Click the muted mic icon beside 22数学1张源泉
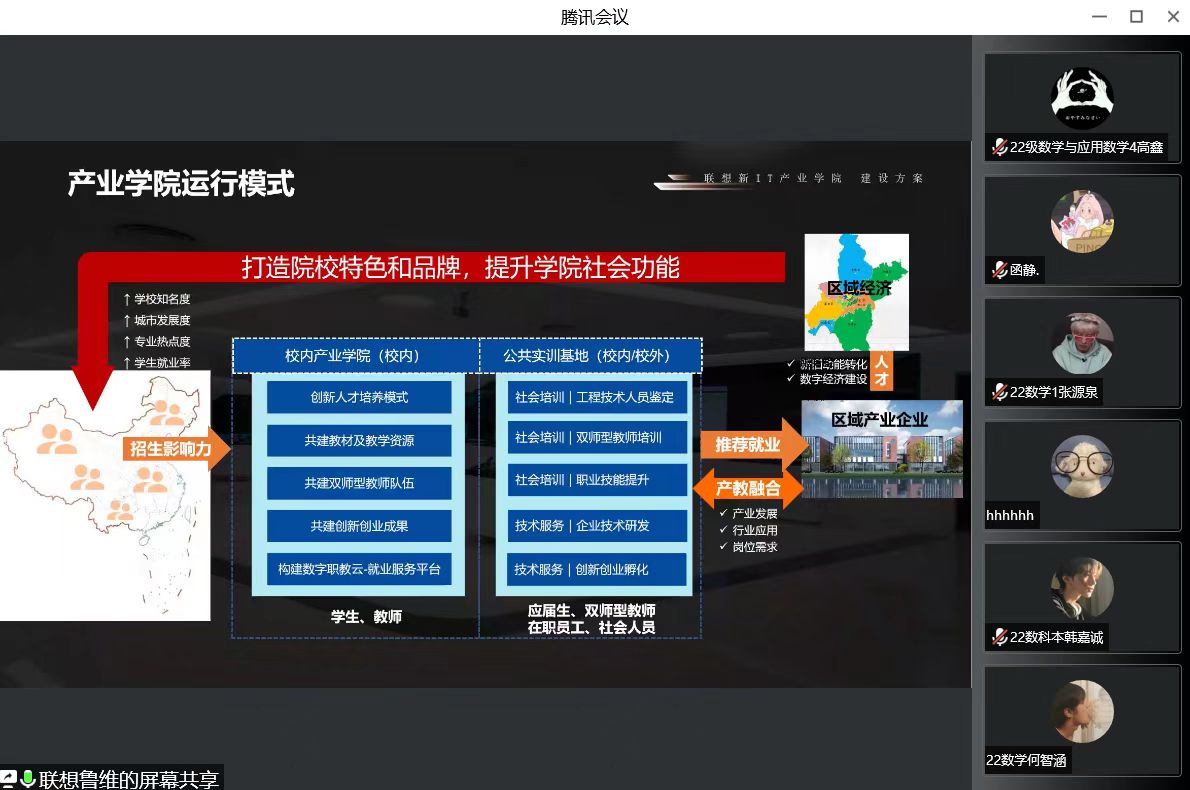The width and height of the screenshot is (1190, 790). tap(998, 392)
